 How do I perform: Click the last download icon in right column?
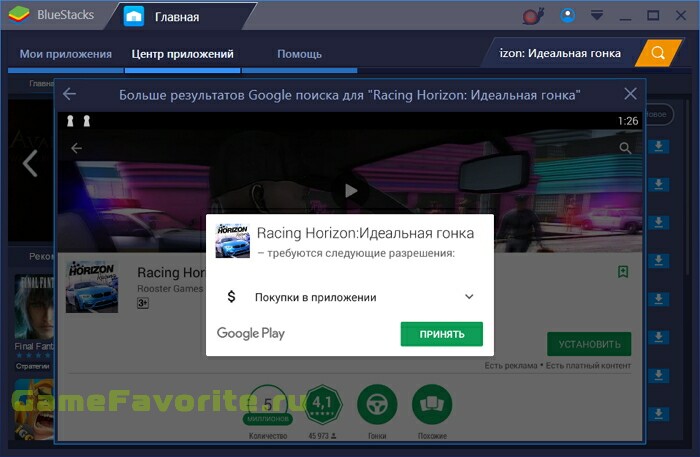click(x=658, y=413)
